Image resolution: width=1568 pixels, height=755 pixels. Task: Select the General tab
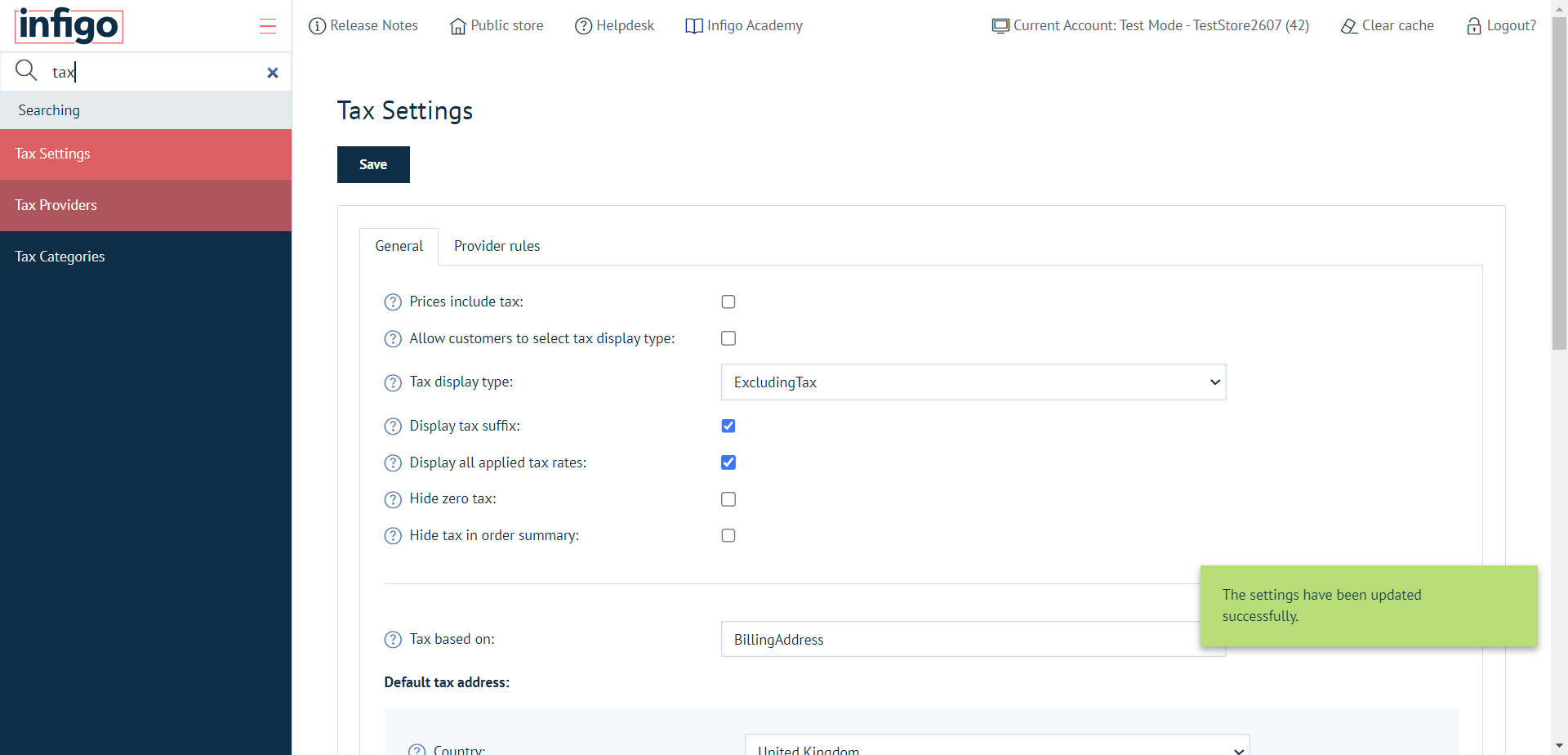pos(399,246)
